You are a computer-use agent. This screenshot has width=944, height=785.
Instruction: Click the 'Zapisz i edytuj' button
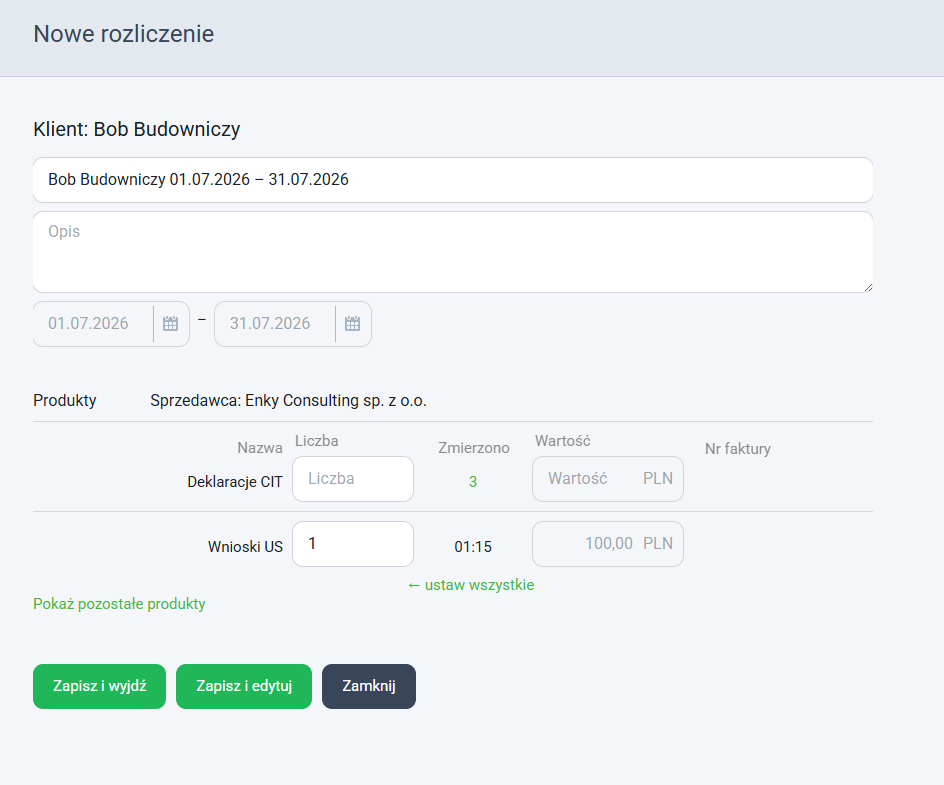pos(244,686)
